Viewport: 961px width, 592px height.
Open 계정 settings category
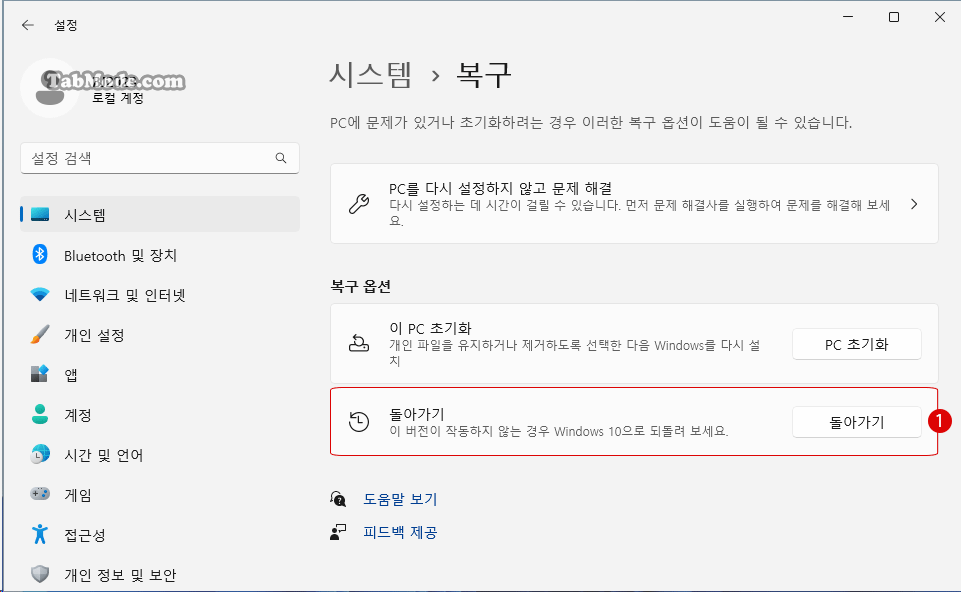click(x=160, y=415)
